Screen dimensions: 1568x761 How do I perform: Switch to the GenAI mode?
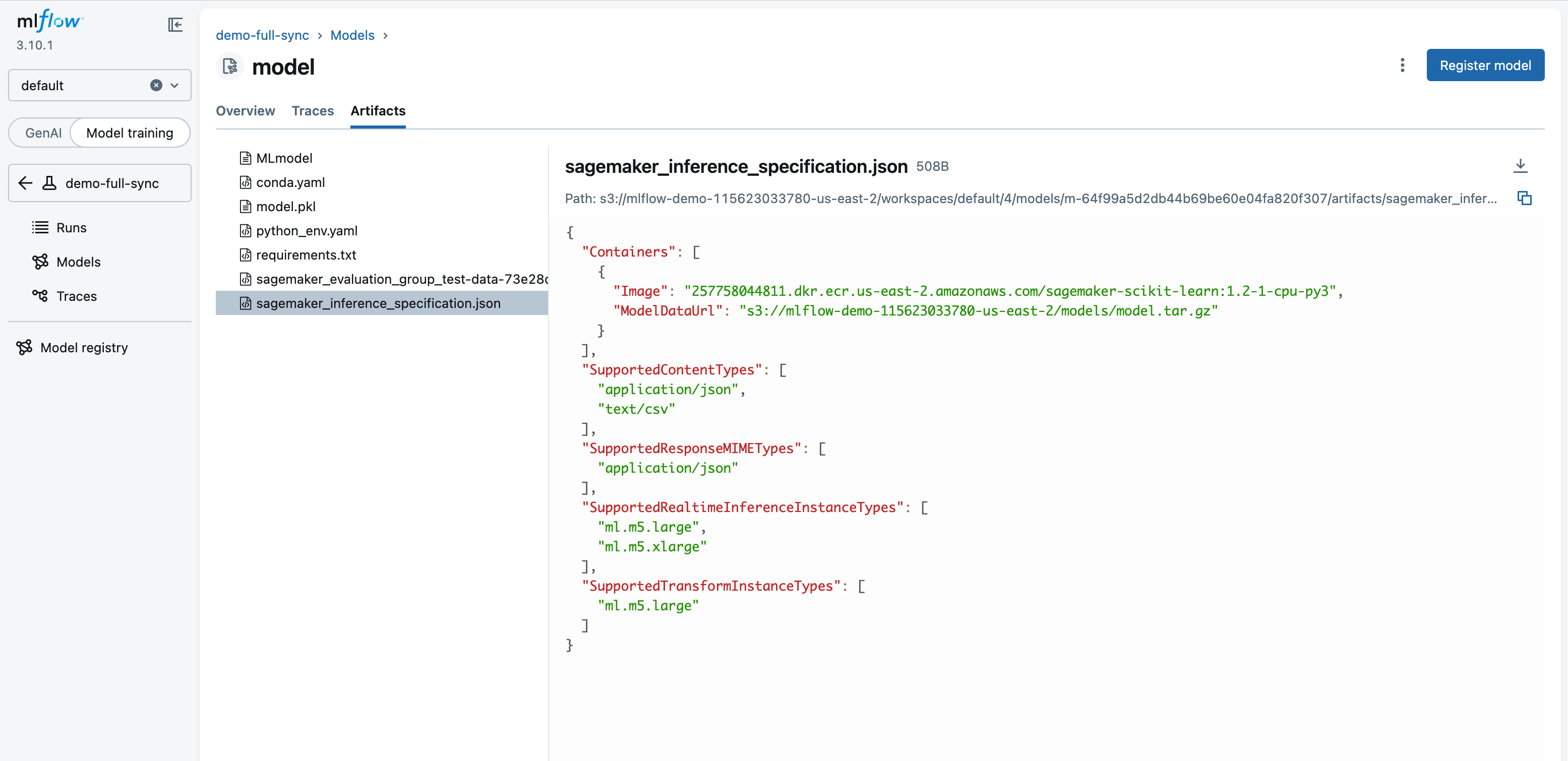tap(43, 133)
